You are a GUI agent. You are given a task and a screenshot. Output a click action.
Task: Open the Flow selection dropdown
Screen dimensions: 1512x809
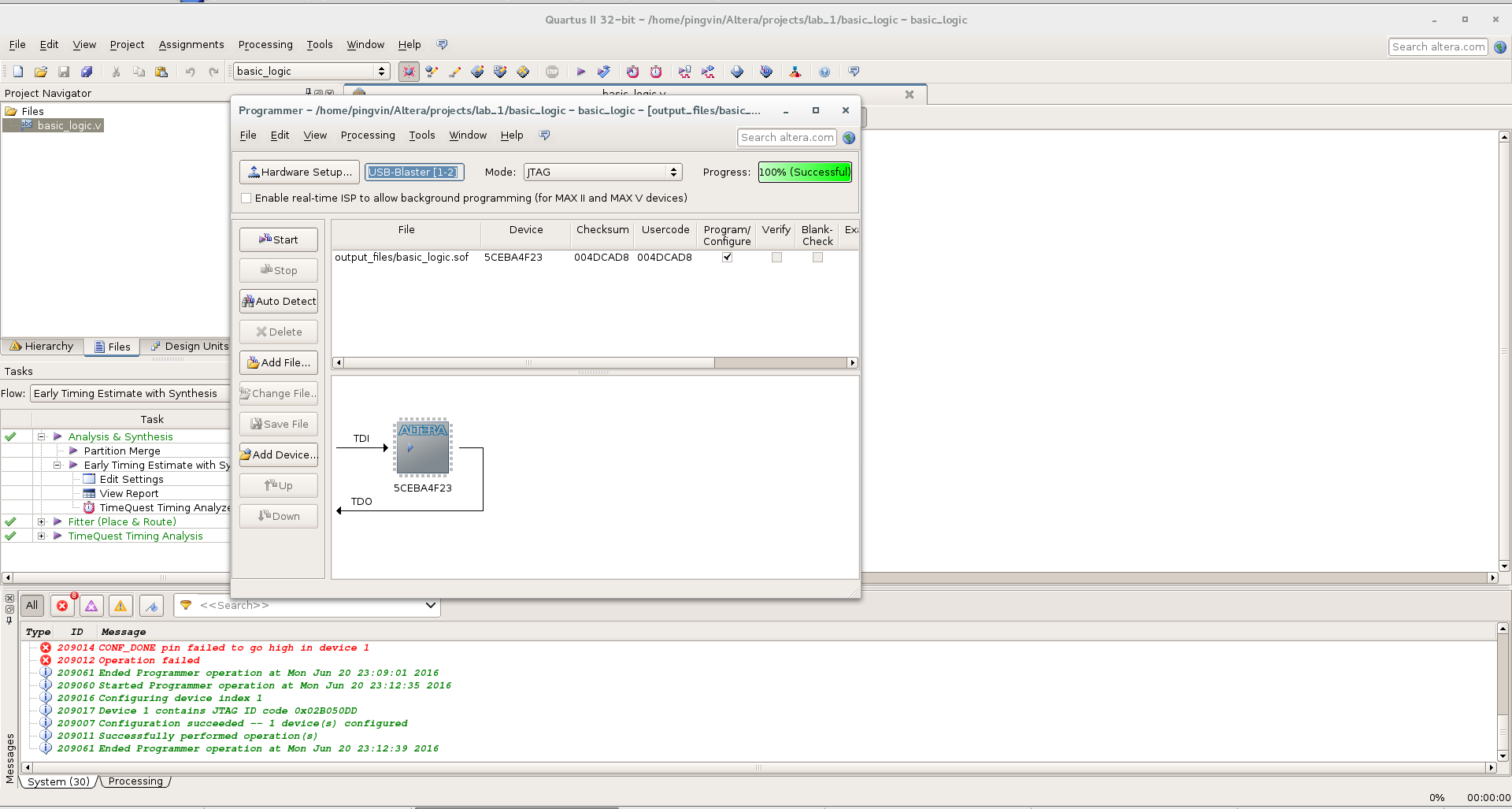(x=130, y=394)
